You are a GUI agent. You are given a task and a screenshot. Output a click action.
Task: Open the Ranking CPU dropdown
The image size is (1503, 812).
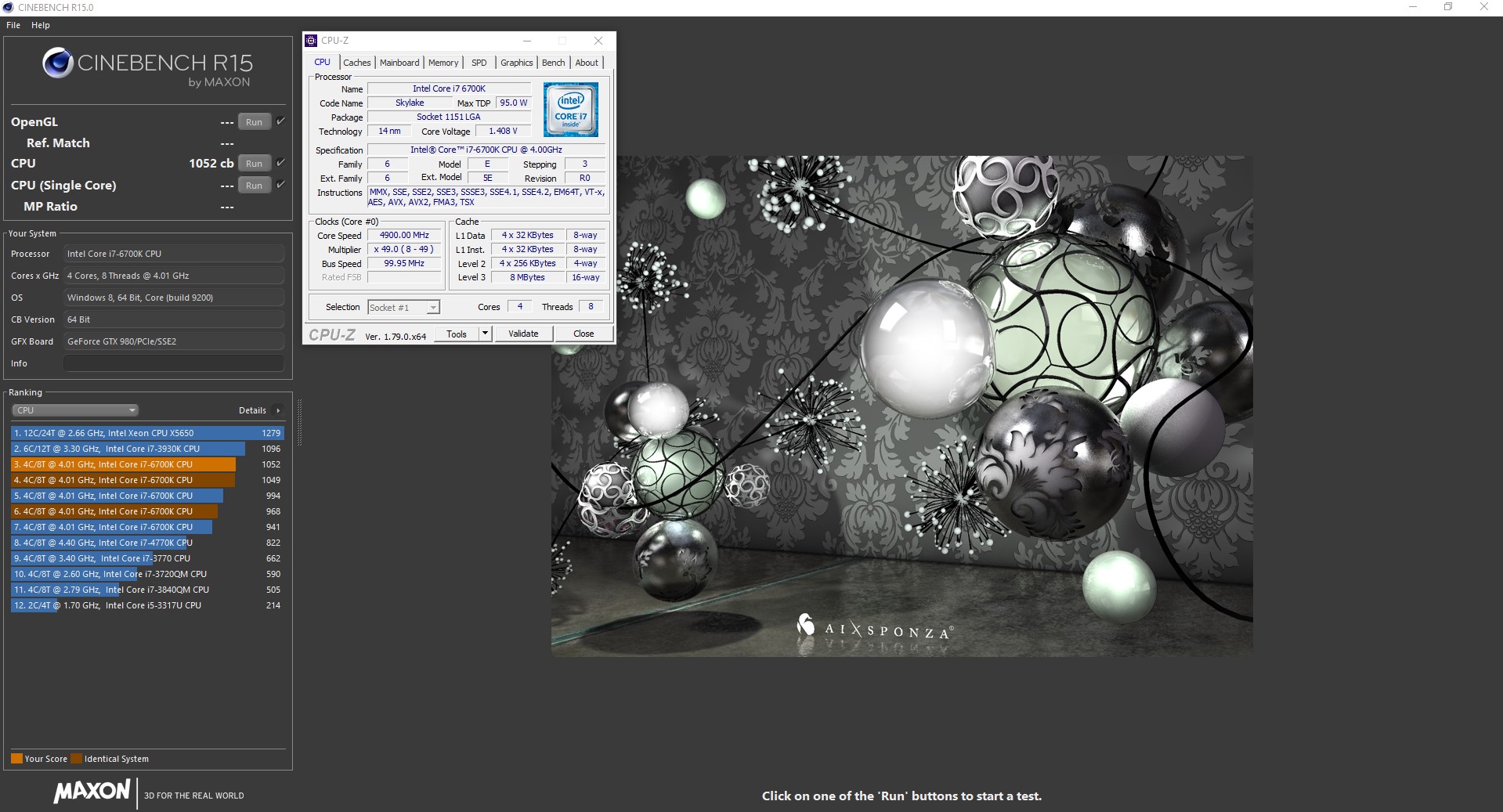click(x=75, y=410)
